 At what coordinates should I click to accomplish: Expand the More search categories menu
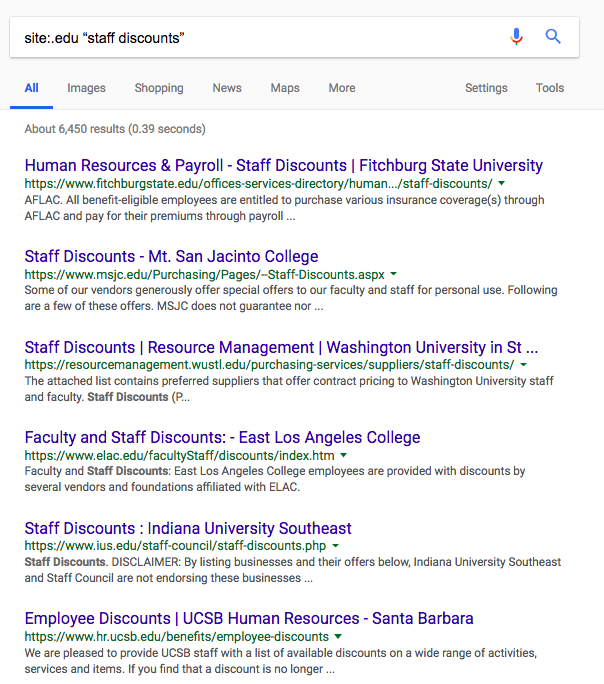click(x=342, y=88)
